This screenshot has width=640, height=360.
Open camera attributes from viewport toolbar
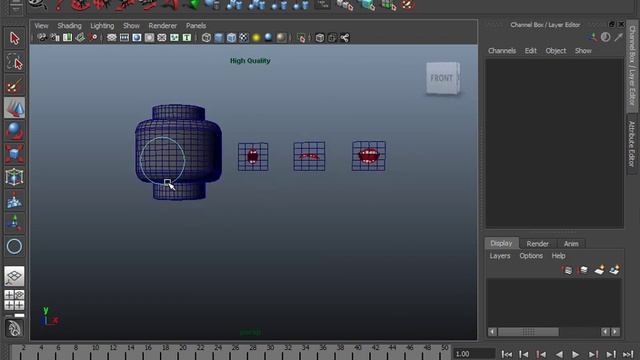pyautogui.click(x=55, y=38)
